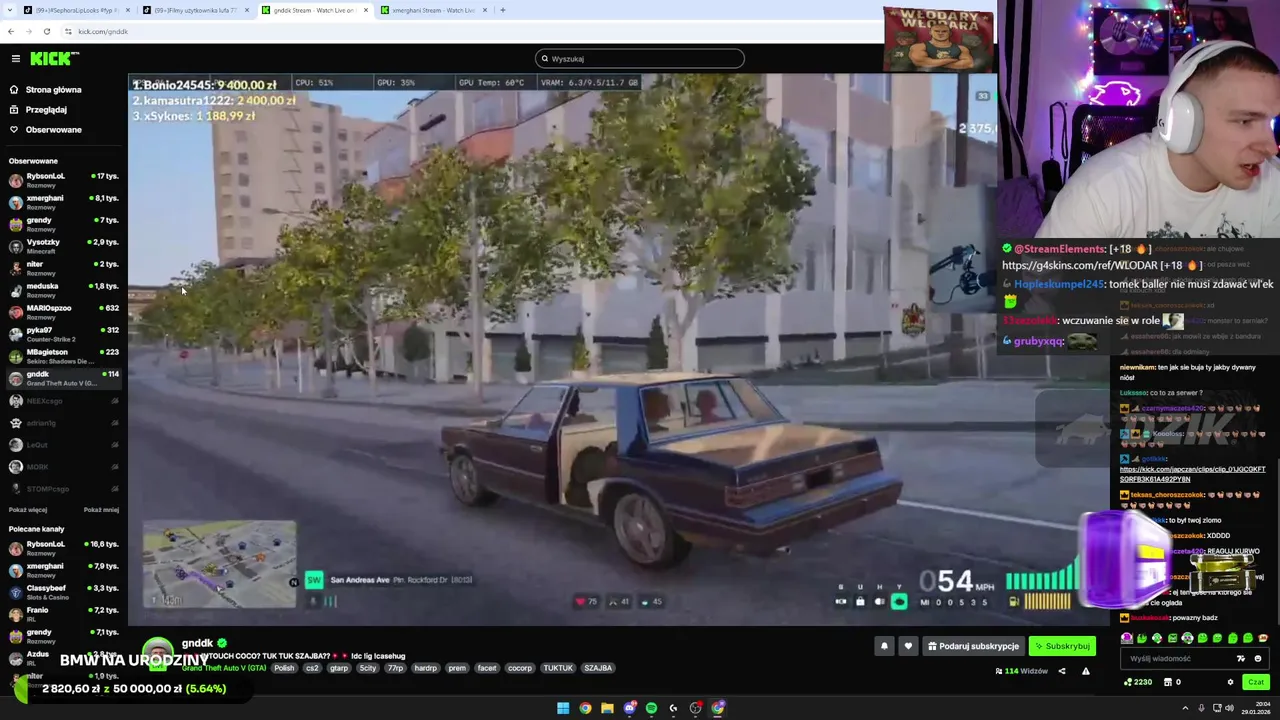Open a new browser tab
Viewport: 1280px width, 720px height.
[x=503, y=10]
